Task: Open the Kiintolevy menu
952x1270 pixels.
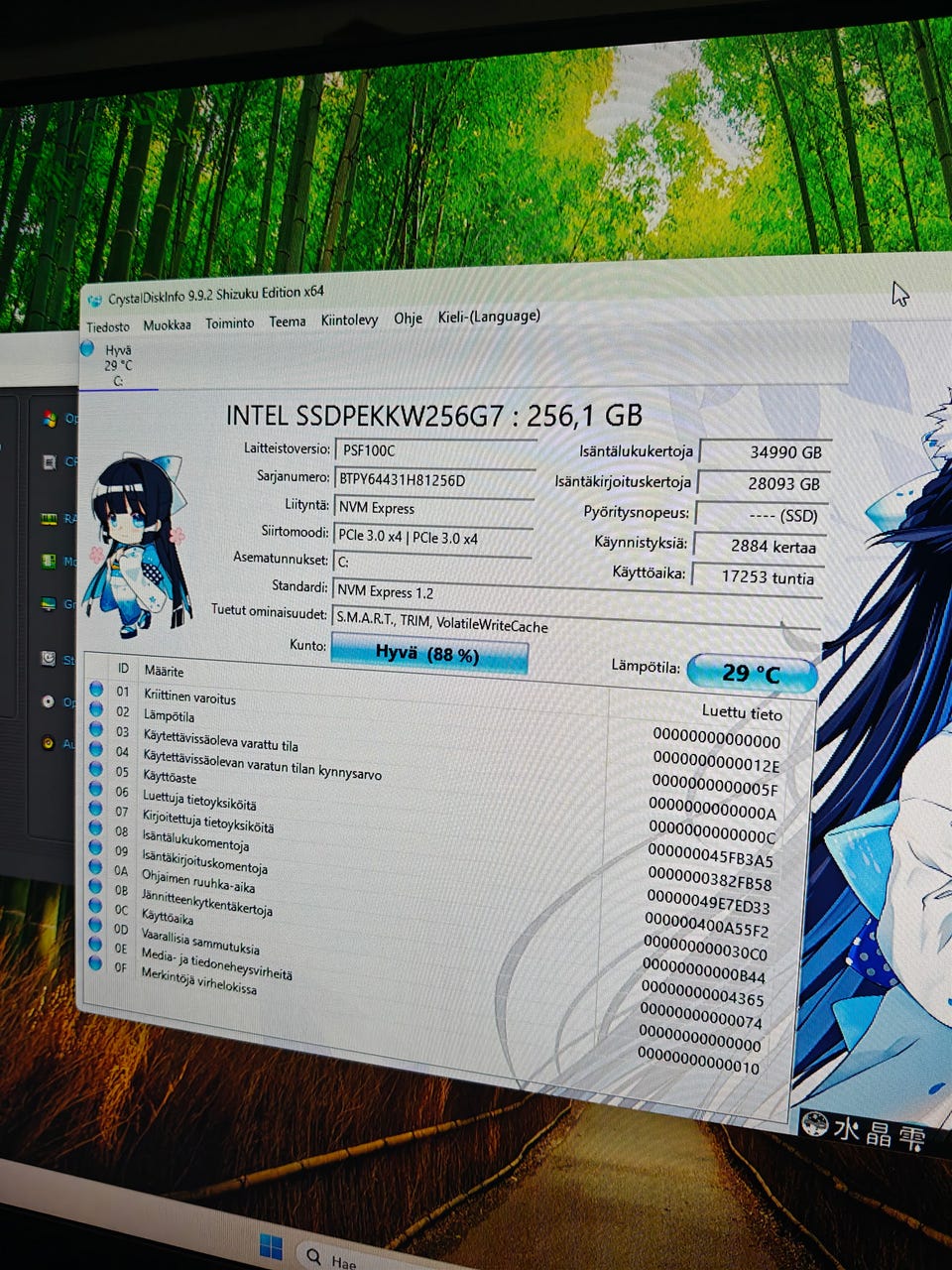Action: tap(349, 319)
